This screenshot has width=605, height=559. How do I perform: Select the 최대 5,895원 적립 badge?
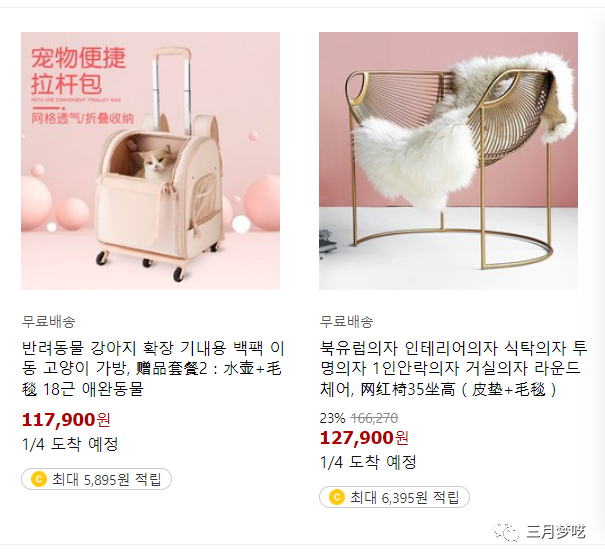pyautogui.click(x=96, y=480)
